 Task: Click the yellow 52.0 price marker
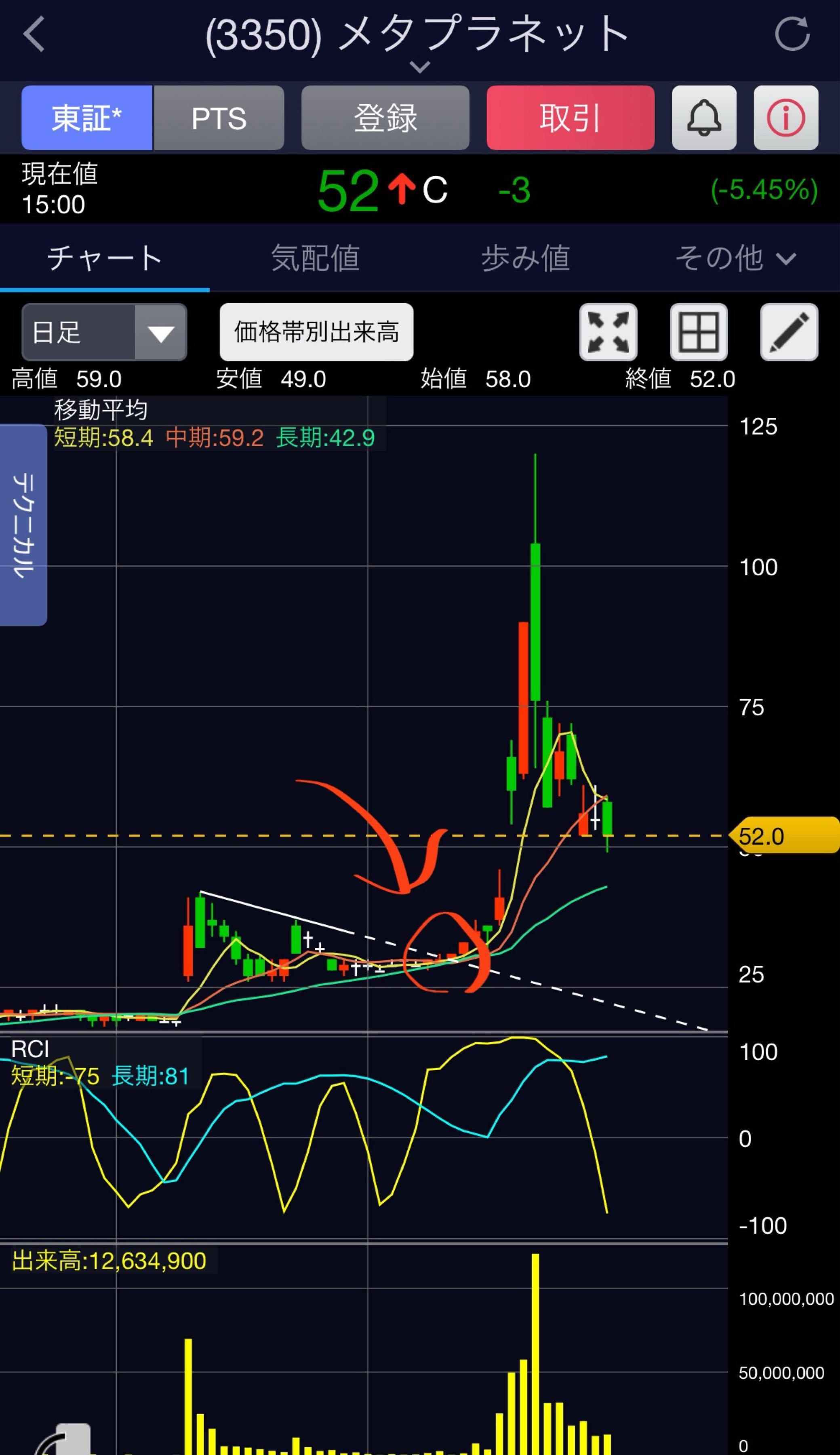click(783, 835)
